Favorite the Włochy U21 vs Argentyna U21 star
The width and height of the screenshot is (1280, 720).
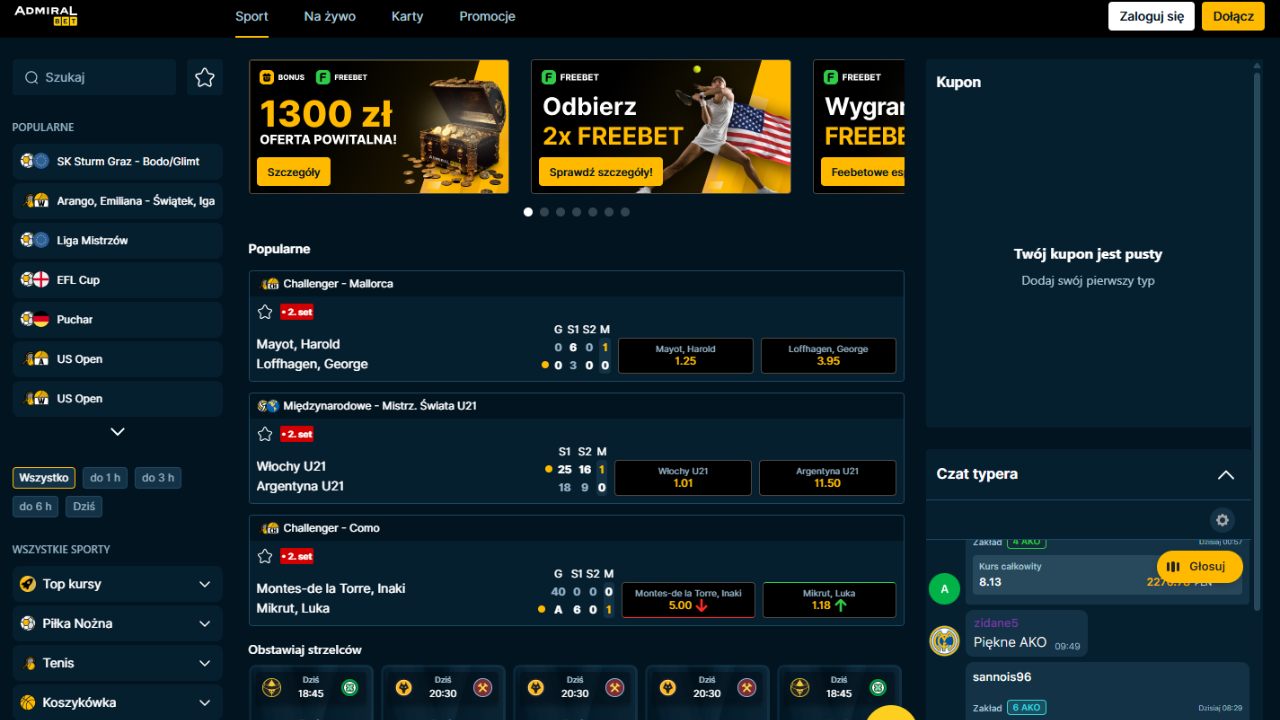pyautogui.click(x=265, y=434)
